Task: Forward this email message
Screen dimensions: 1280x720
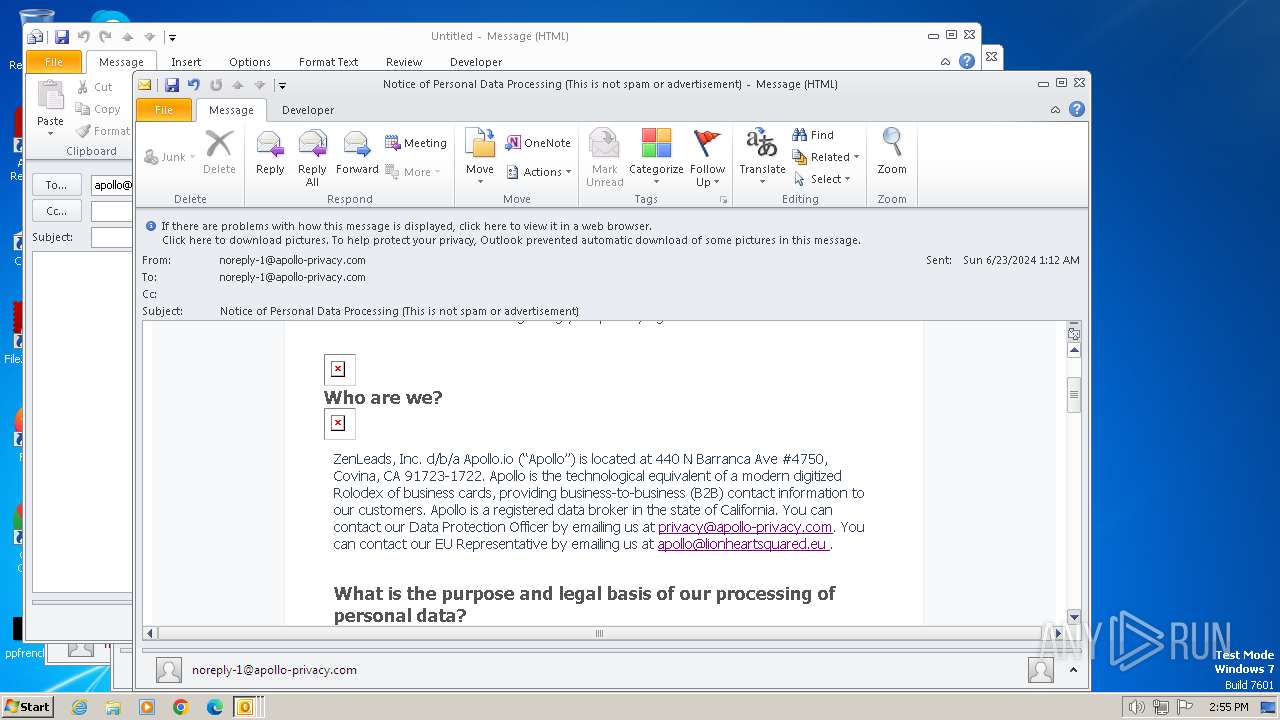Action: tap(357, 154)
